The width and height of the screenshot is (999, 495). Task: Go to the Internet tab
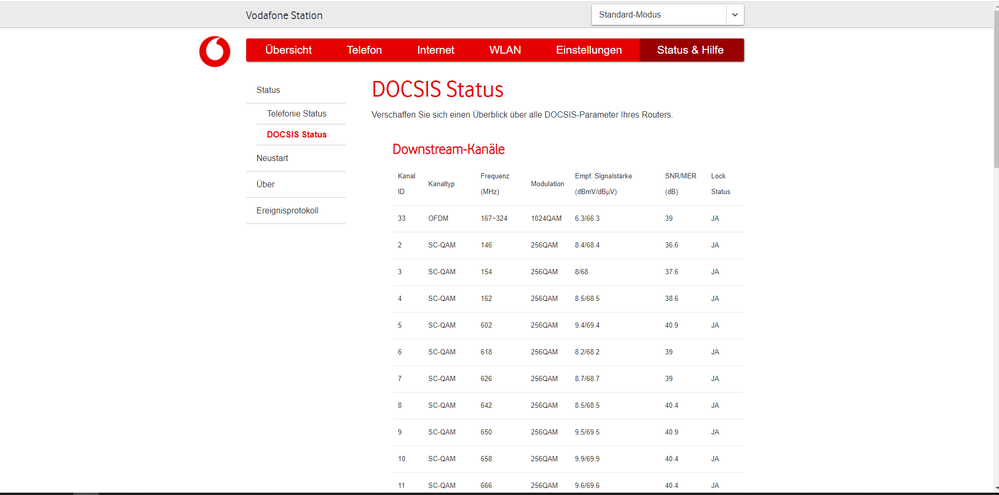coord(436,50)
